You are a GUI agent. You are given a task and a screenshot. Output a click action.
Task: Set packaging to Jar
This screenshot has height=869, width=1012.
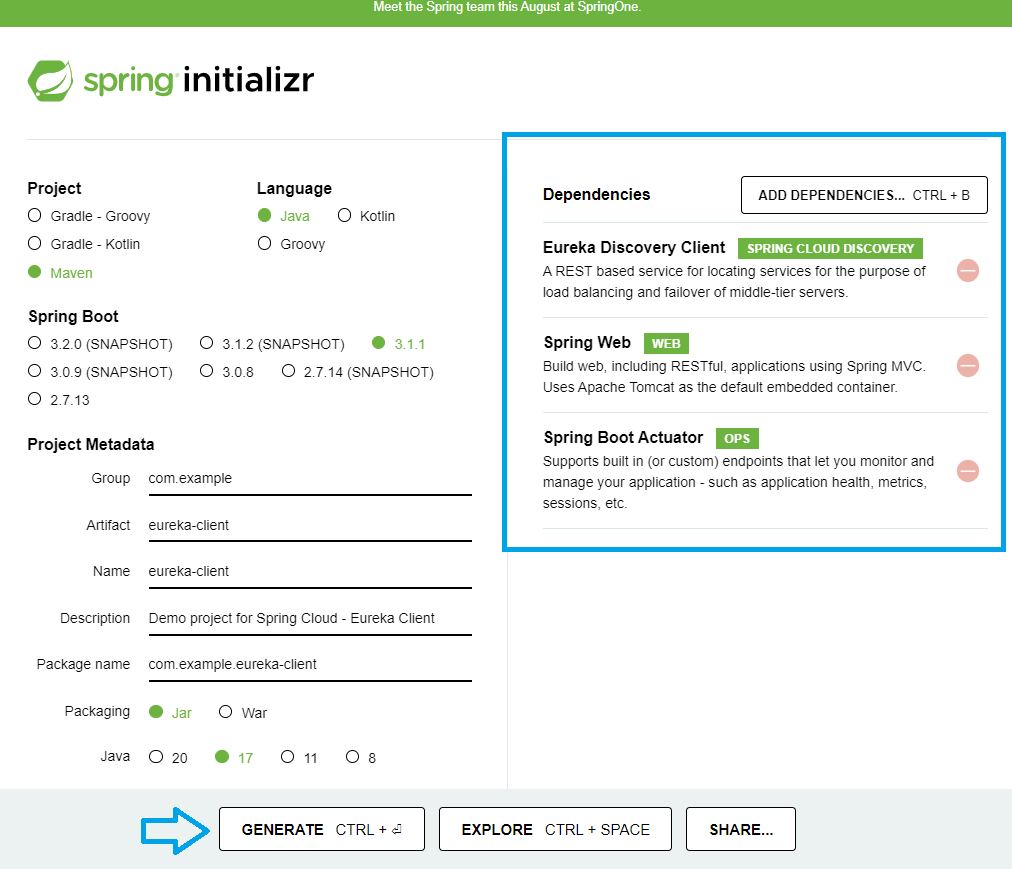point(170,712)
